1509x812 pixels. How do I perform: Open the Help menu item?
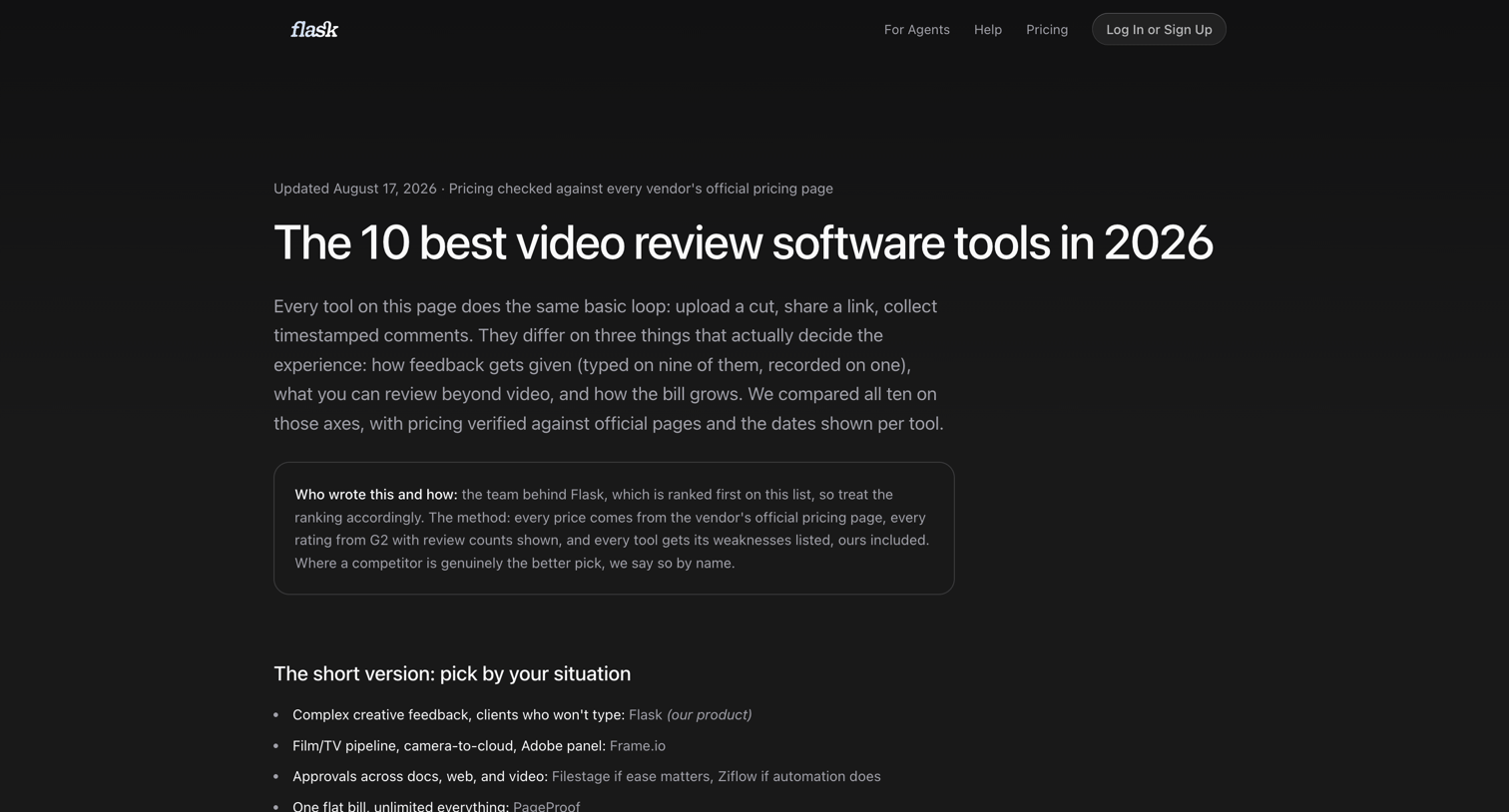(x=987, y=30)
